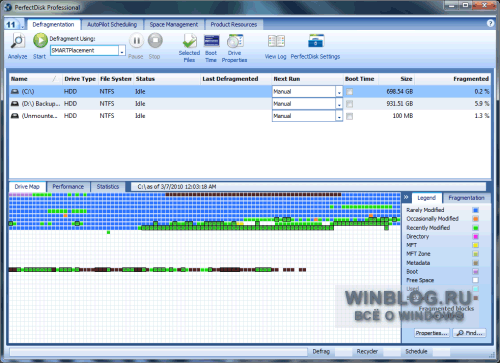This screenshot has width=500, height=363.
Task: Click the PerfectDisk title bar app icon
Action: (8, 7)
